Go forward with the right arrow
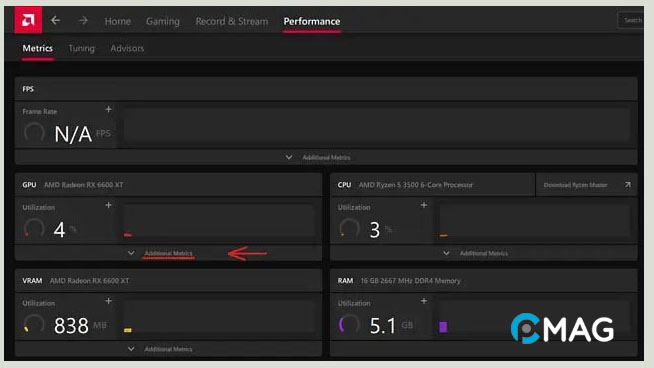This screenshot has height=368, width=654. tap(83, 20)
